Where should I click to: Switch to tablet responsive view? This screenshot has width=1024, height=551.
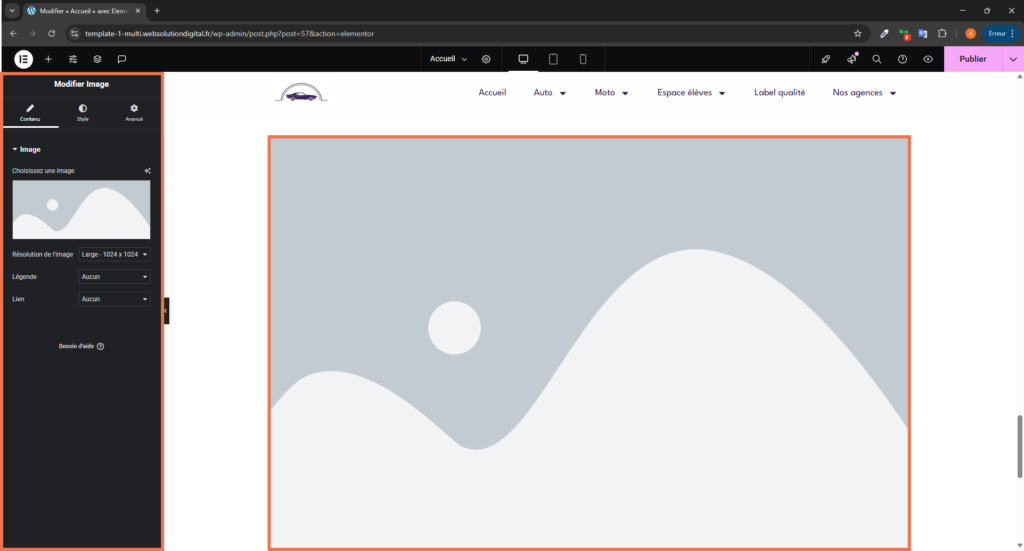point(553,59)
